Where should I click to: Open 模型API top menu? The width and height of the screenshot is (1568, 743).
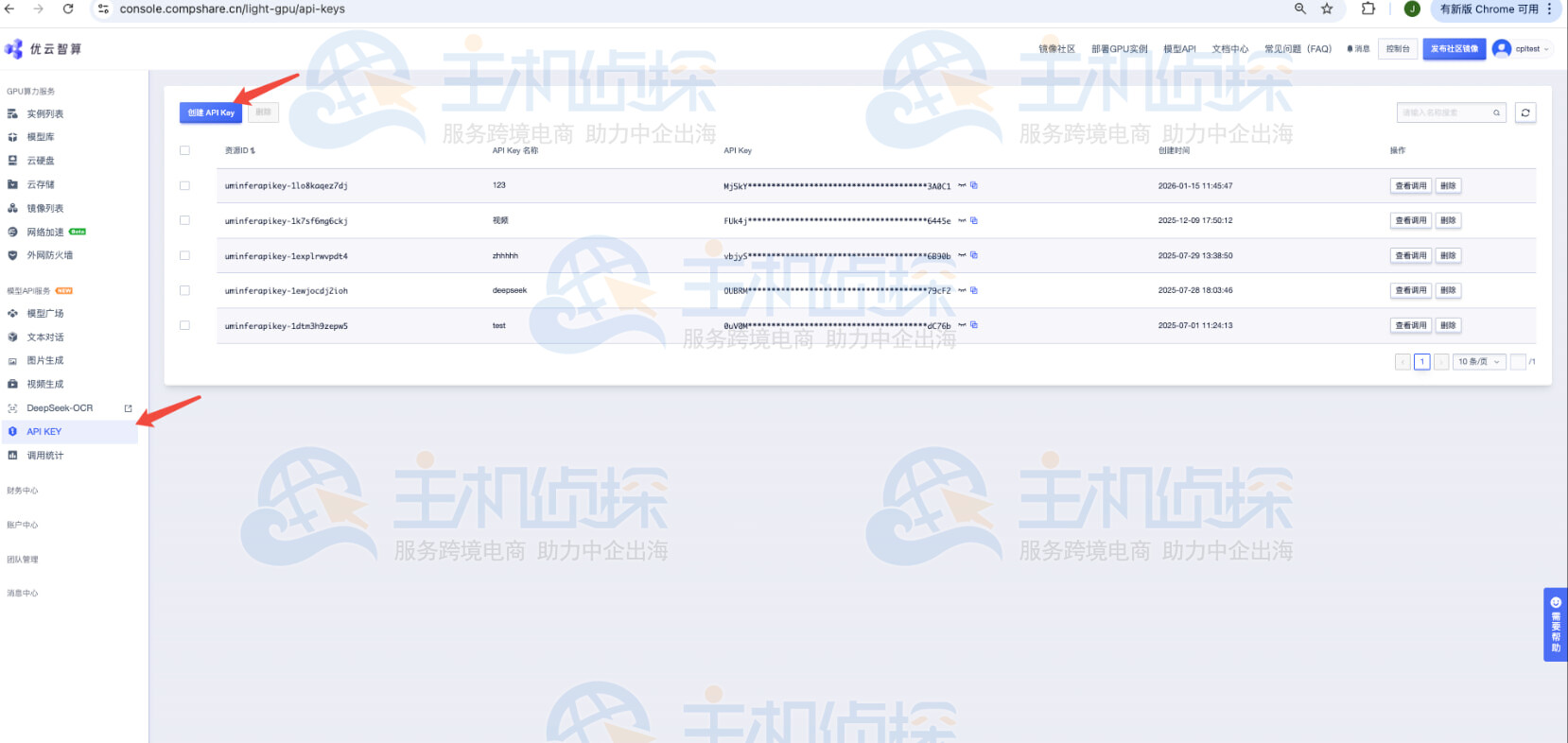1179,49
